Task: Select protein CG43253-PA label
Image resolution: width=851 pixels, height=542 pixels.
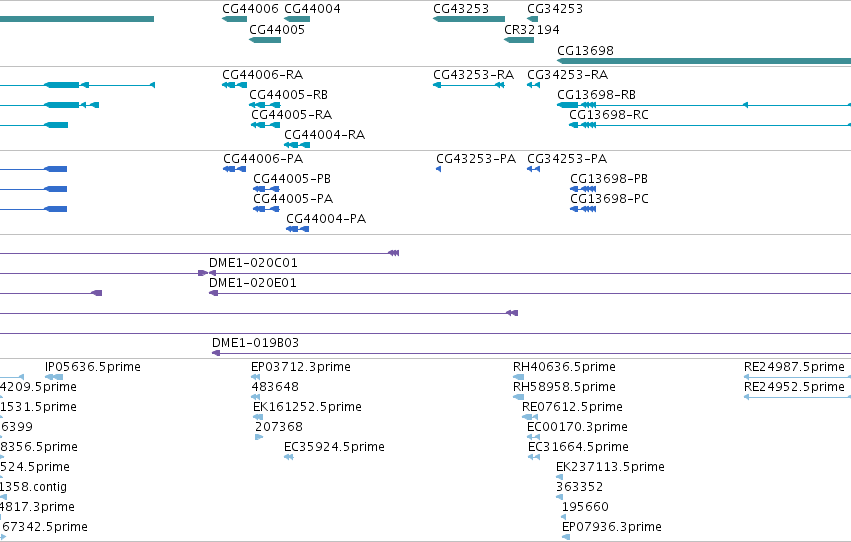Action: click(x=476, y=158)
